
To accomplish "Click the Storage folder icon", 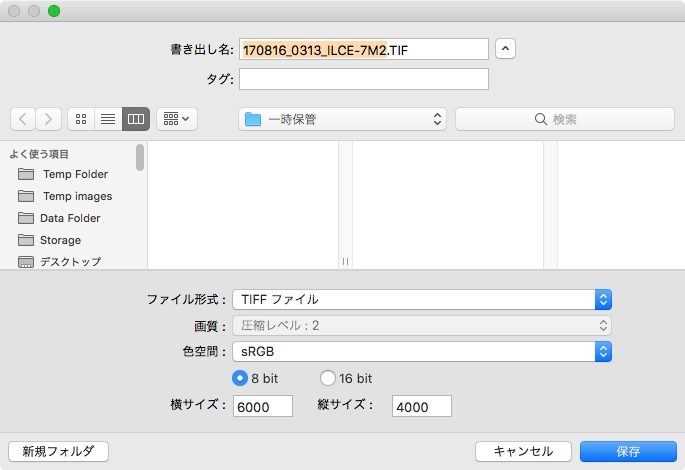I will click(26, 240).
